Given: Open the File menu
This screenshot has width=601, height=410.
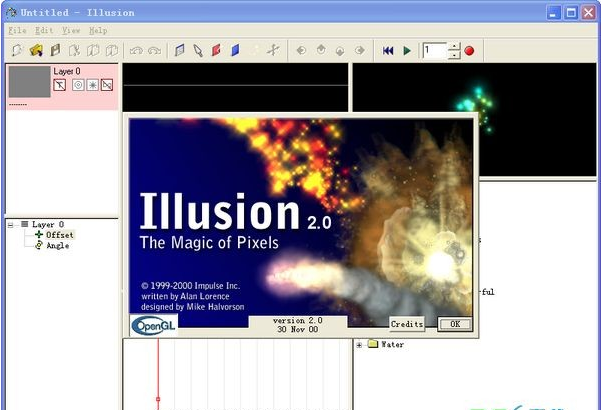Looking at the screenshot, I should (17, 31).
